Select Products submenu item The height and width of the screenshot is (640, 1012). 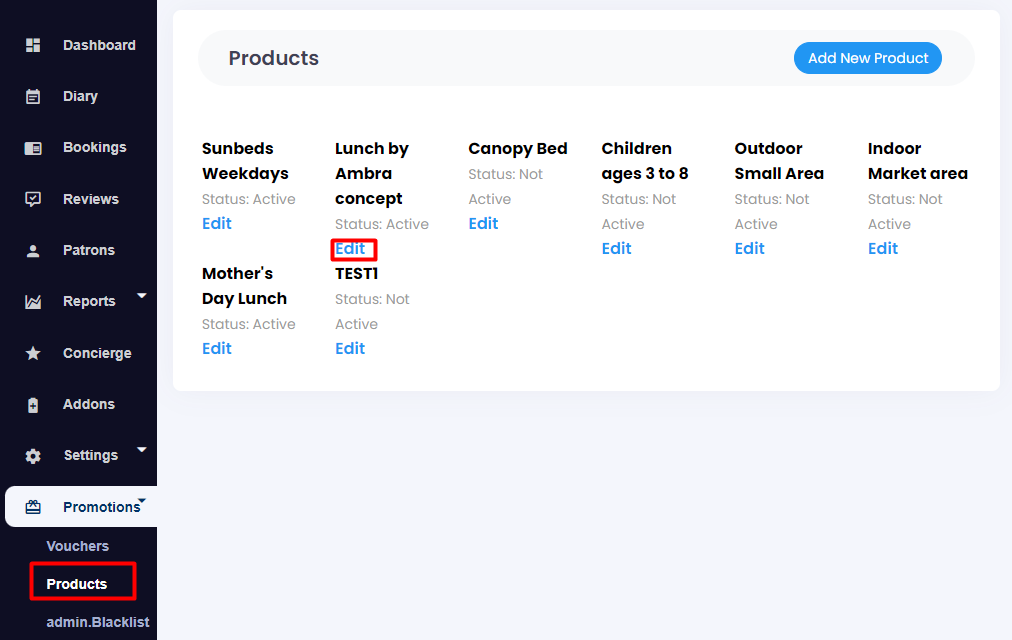pyautogui.click(x=77, y=584)
